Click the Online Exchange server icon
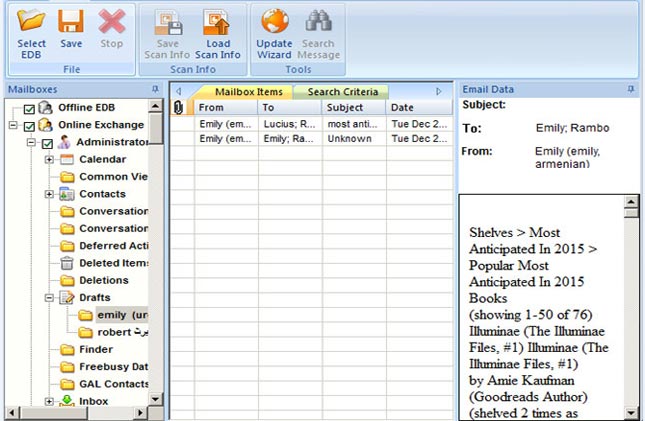This screenshot has height=421, width=645. pyautogui.click(x=45, y=125)
